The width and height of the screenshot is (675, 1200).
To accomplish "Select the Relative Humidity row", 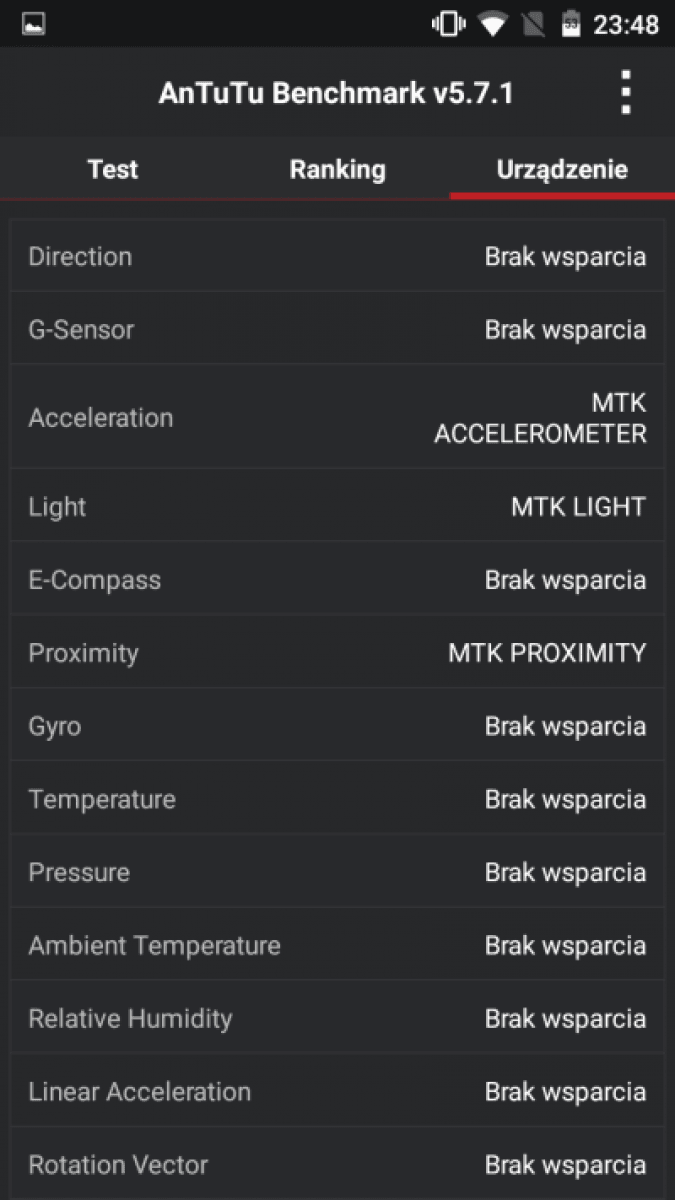I will pos(337,1019).
